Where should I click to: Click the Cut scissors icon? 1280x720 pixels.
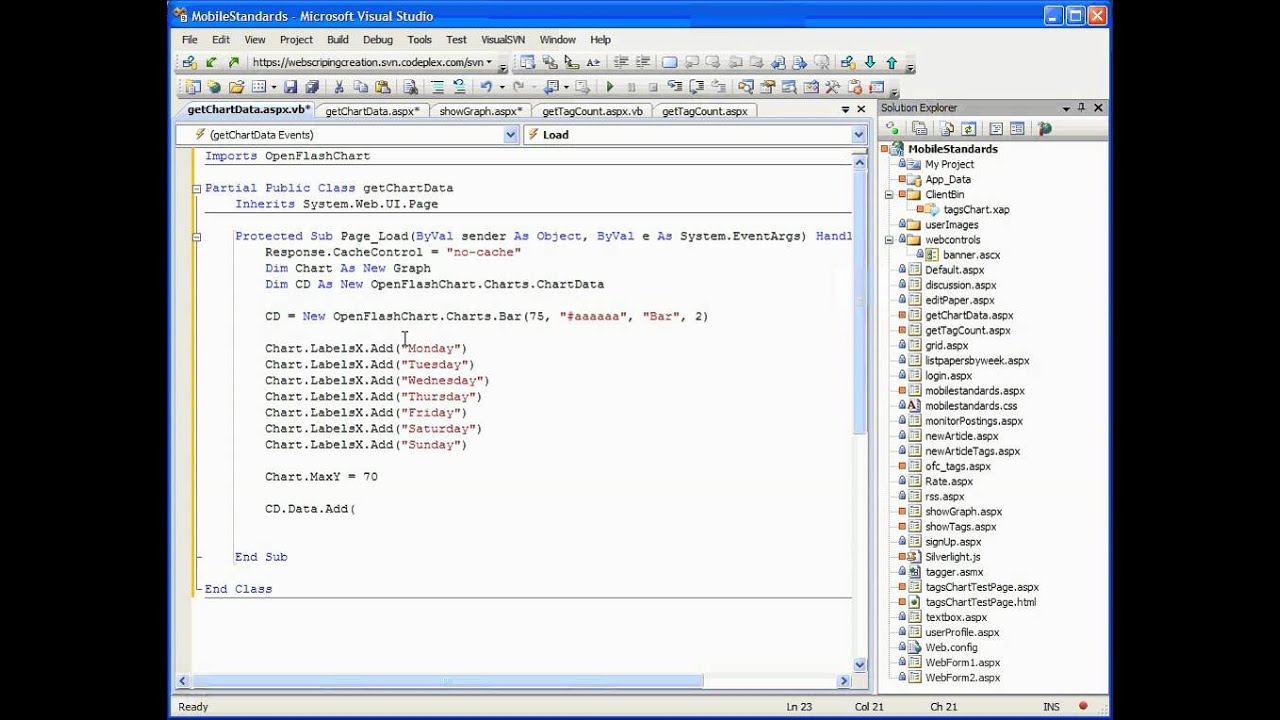(x=339, y=87)
